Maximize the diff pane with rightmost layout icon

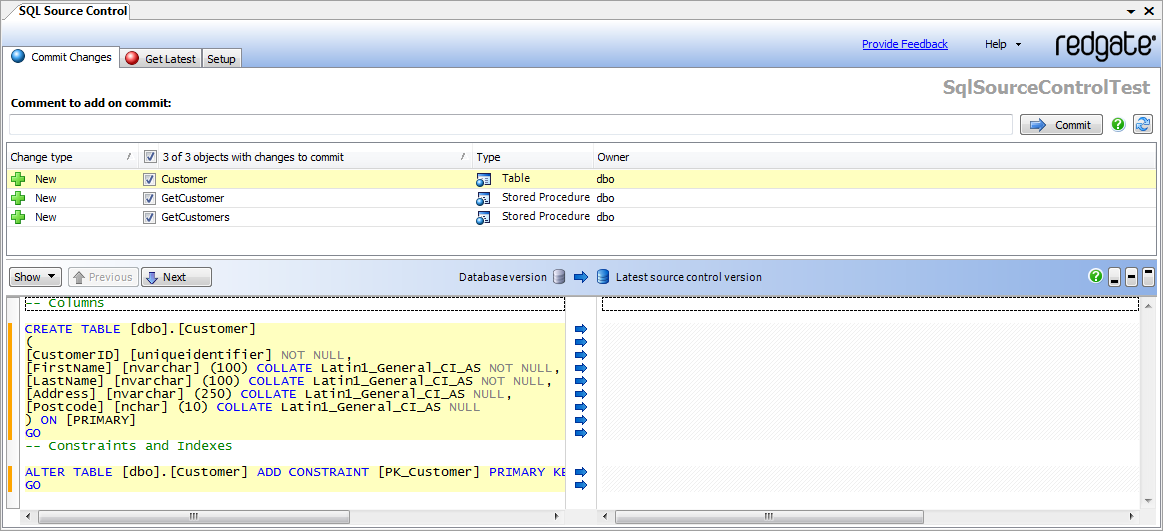click(x=1148, y=277)
